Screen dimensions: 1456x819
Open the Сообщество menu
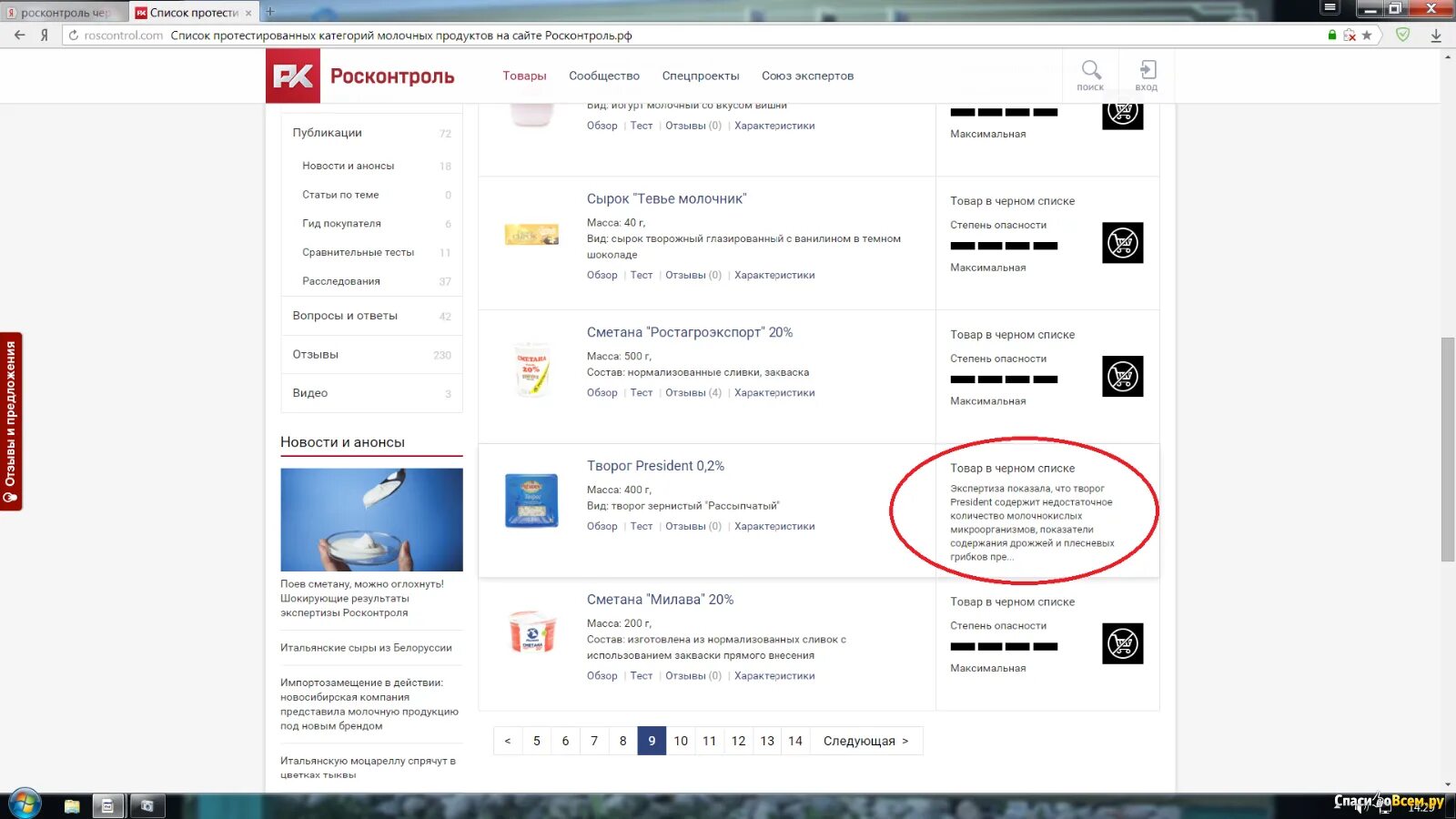point(604,76)
